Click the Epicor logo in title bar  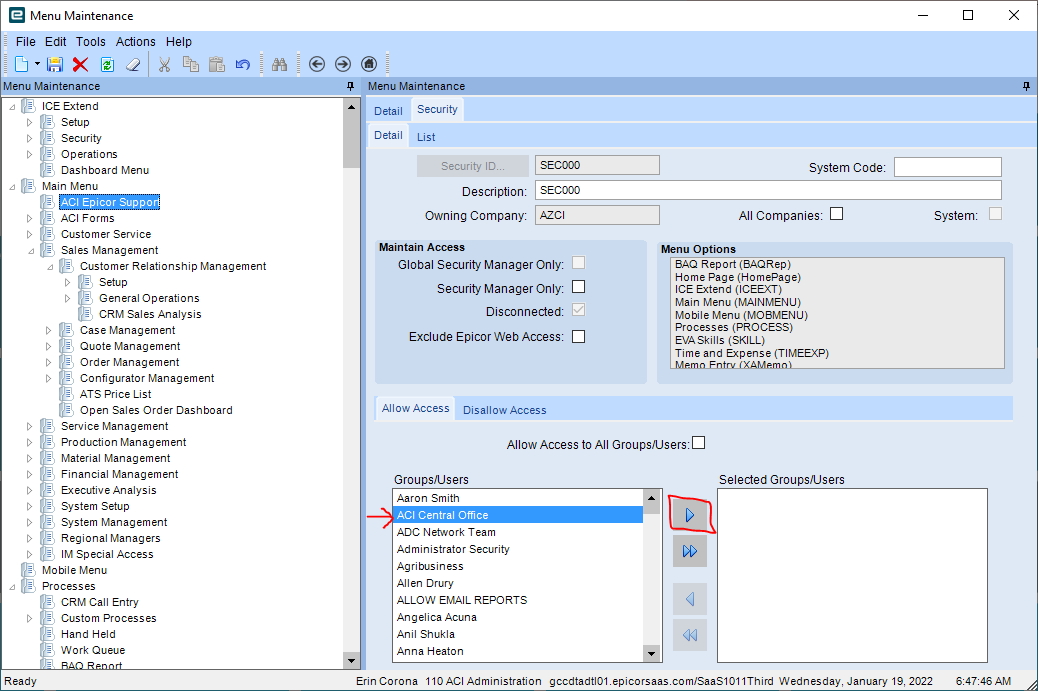pos(16,15)
